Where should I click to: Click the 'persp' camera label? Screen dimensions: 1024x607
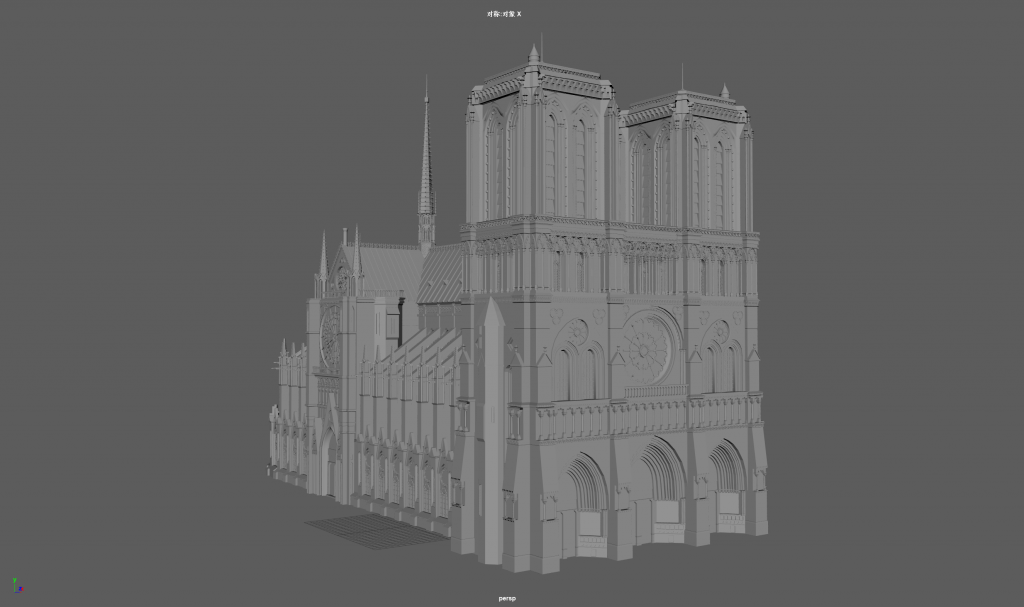point(507,599)
